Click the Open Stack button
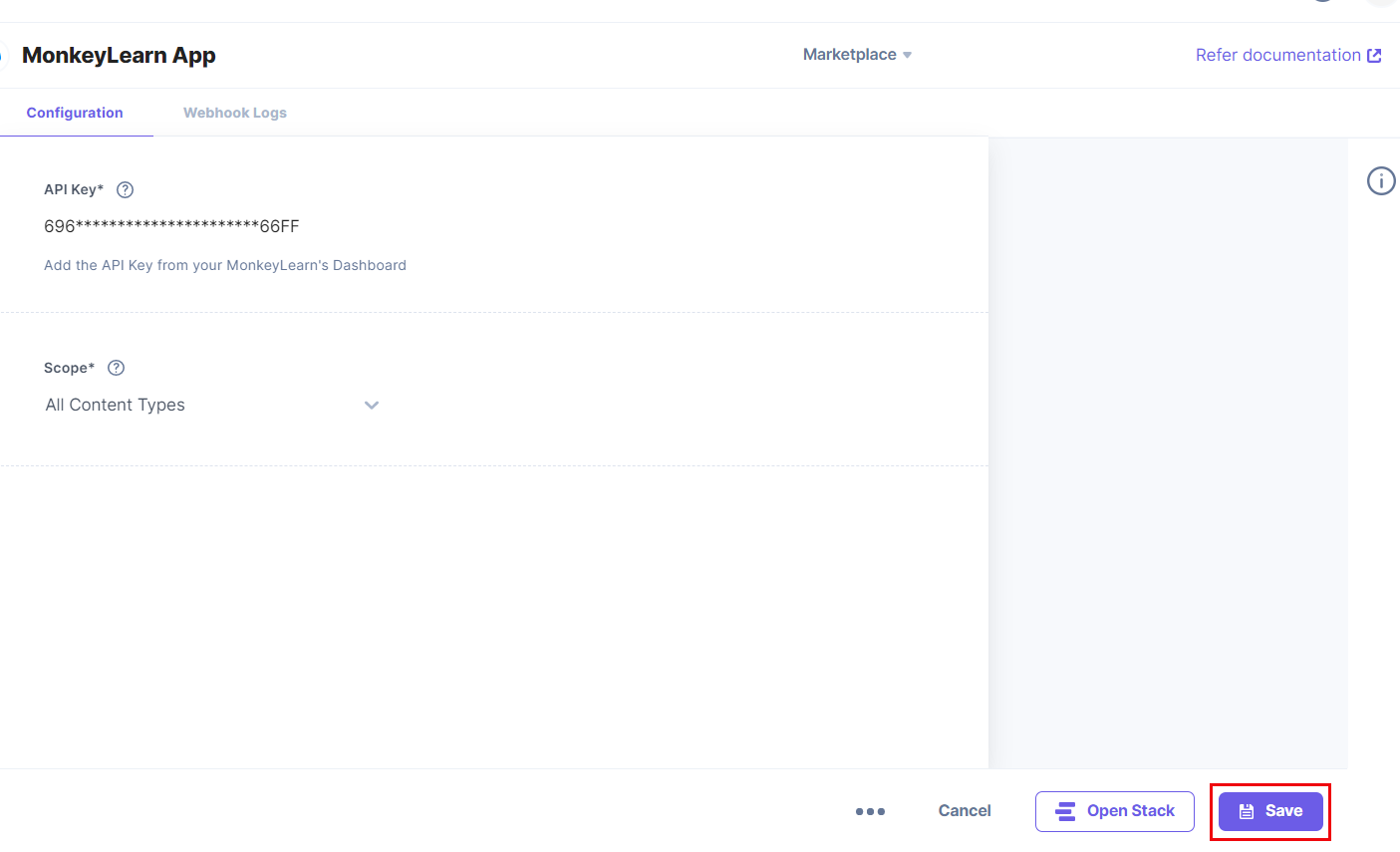Image resolution: width=1400 pixels, height=852 pixels. coord(1115,811)
